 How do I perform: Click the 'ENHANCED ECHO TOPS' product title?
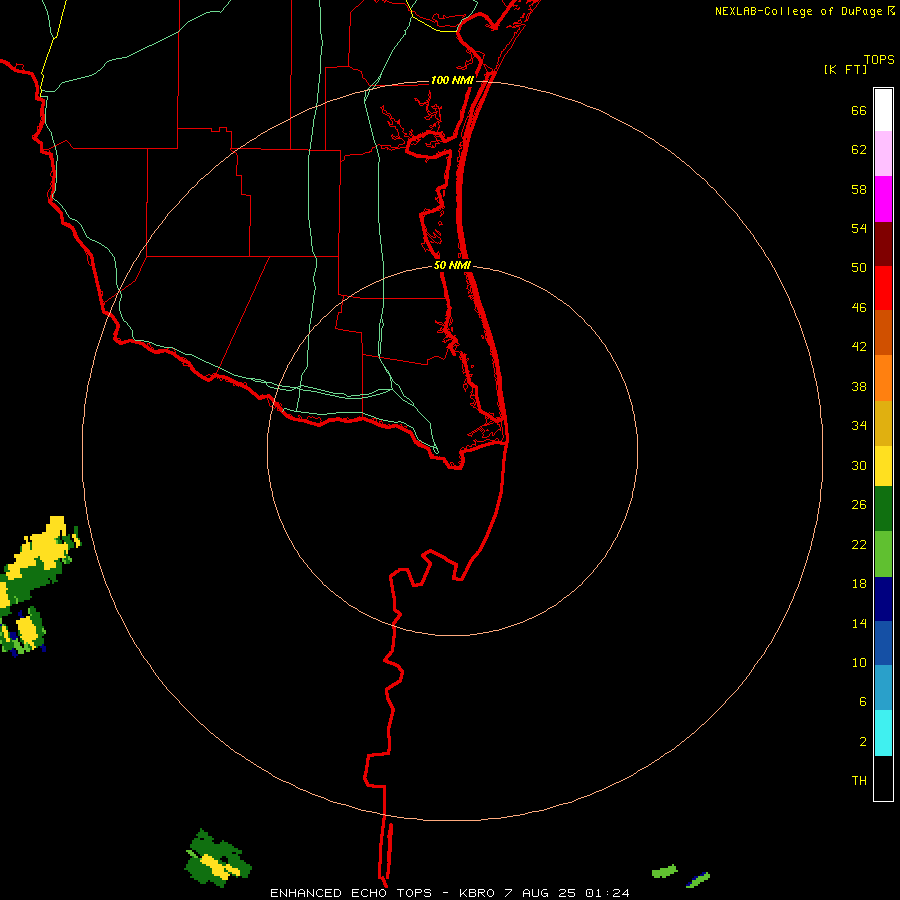(351, 893)
